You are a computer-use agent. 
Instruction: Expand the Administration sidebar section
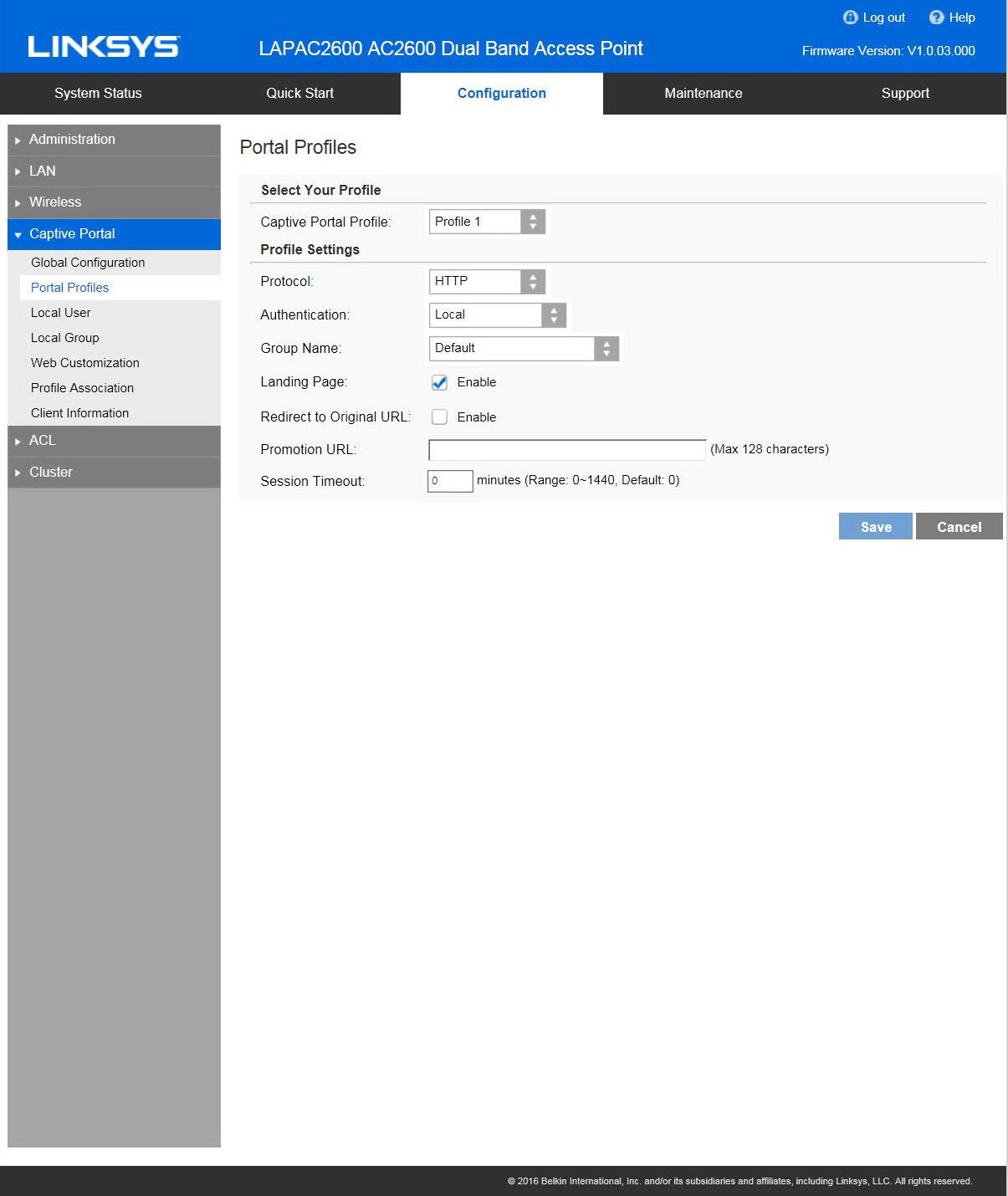[x=114, y=140]
